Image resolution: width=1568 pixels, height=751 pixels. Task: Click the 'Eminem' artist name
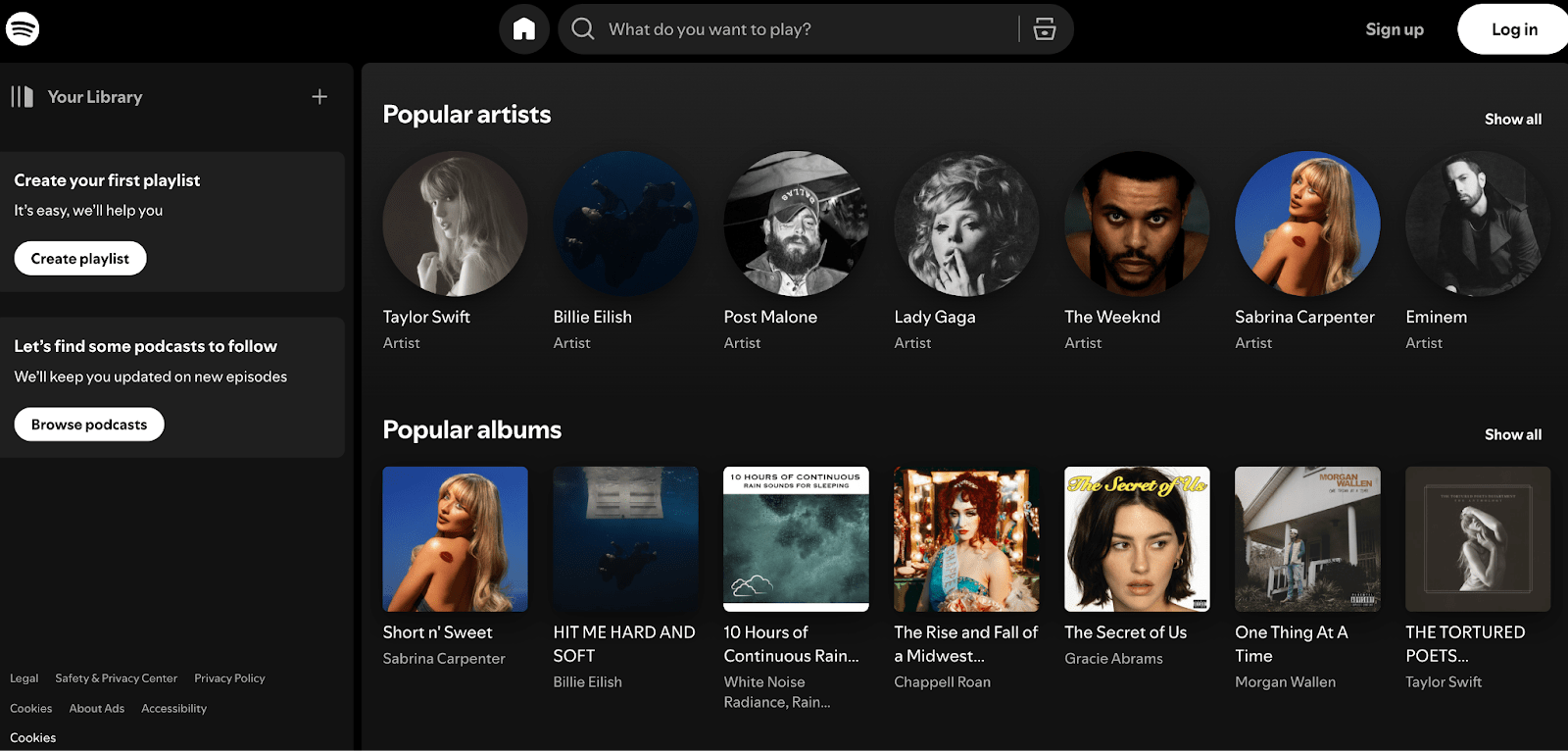[x=1436, y=318]
